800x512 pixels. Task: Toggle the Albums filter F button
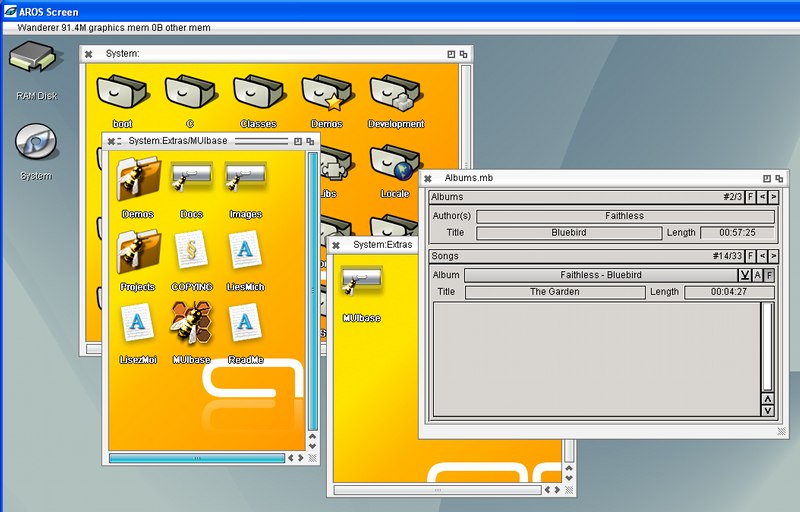click(x=750, y=197)
